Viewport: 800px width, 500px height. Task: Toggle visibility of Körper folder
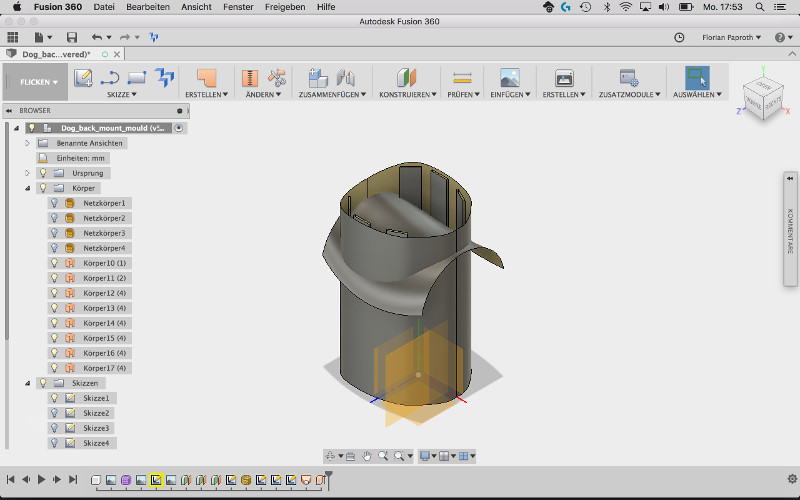43,188
